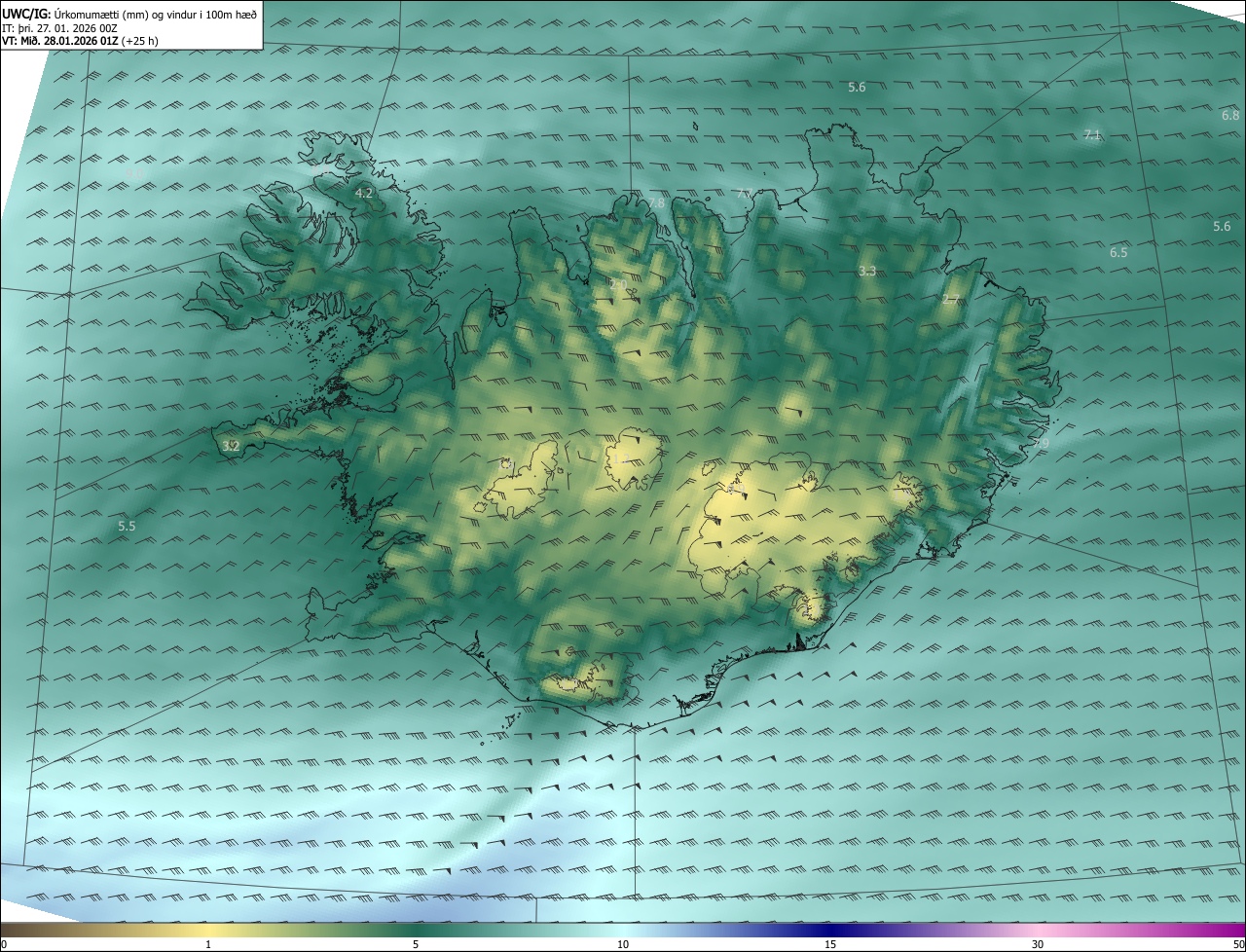Click the 7.7 value label on the map

pos(745,193)
